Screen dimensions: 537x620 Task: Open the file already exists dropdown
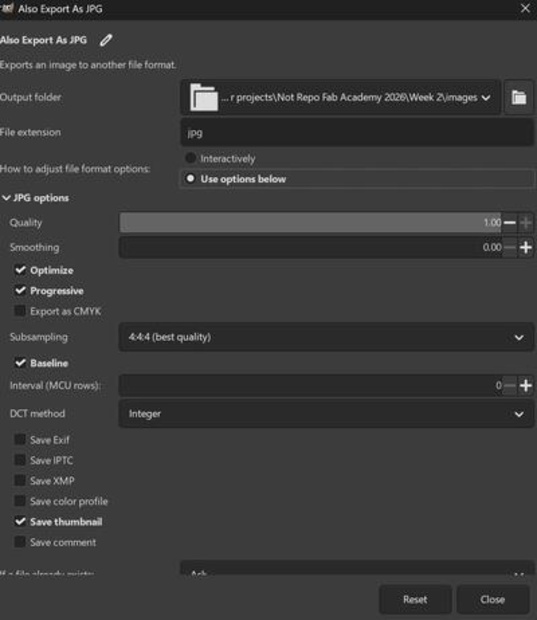(x=357, y=568)
